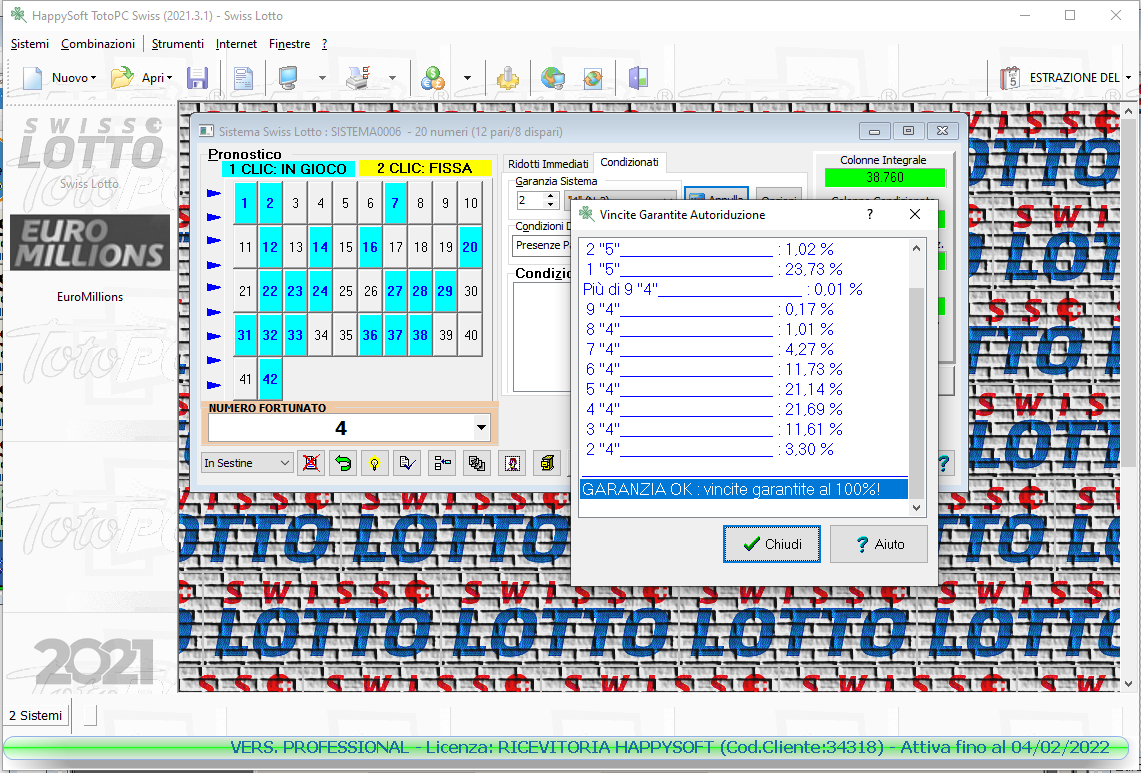Toggle number 41 in the Pronostico grid

point(245,379)
